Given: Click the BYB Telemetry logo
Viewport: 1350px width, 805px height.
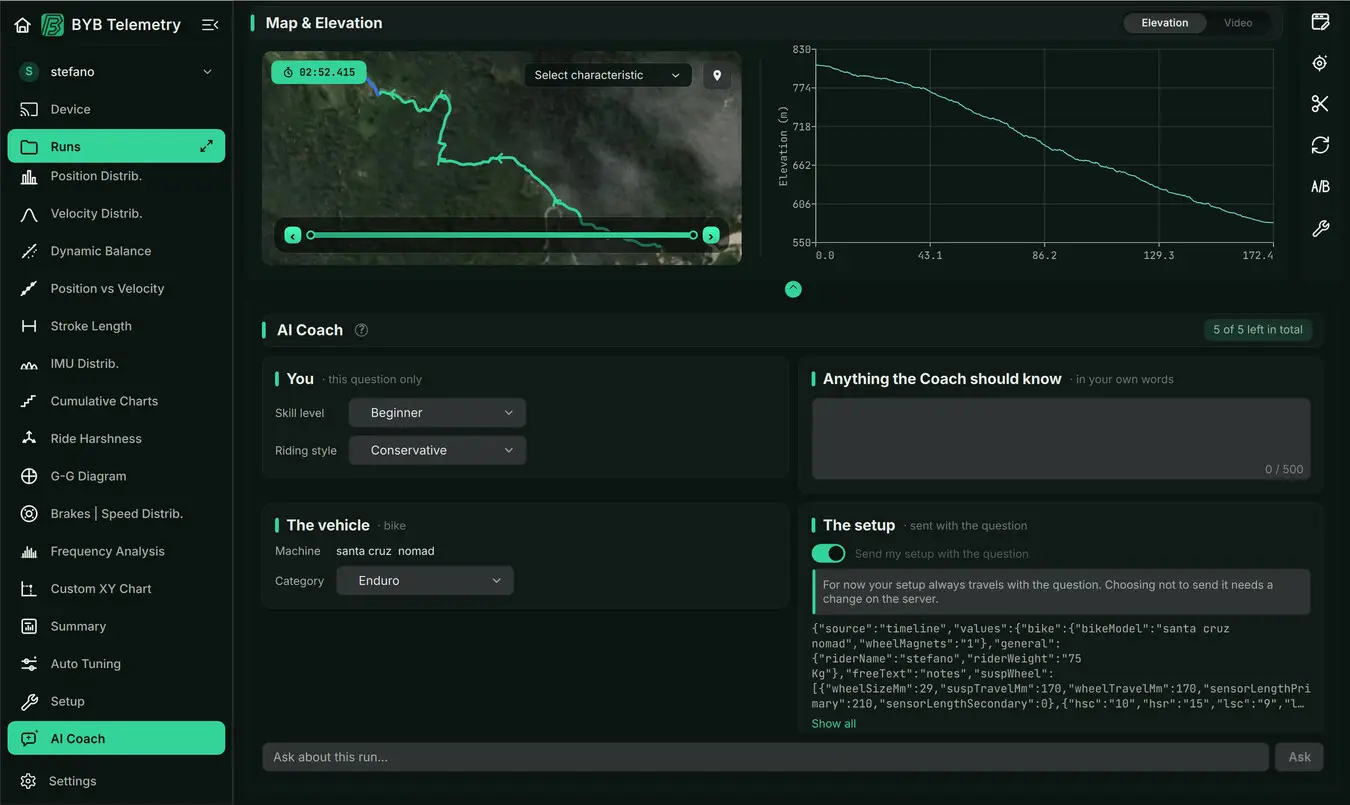Looking at the screenshot, I should pos(52,25).
